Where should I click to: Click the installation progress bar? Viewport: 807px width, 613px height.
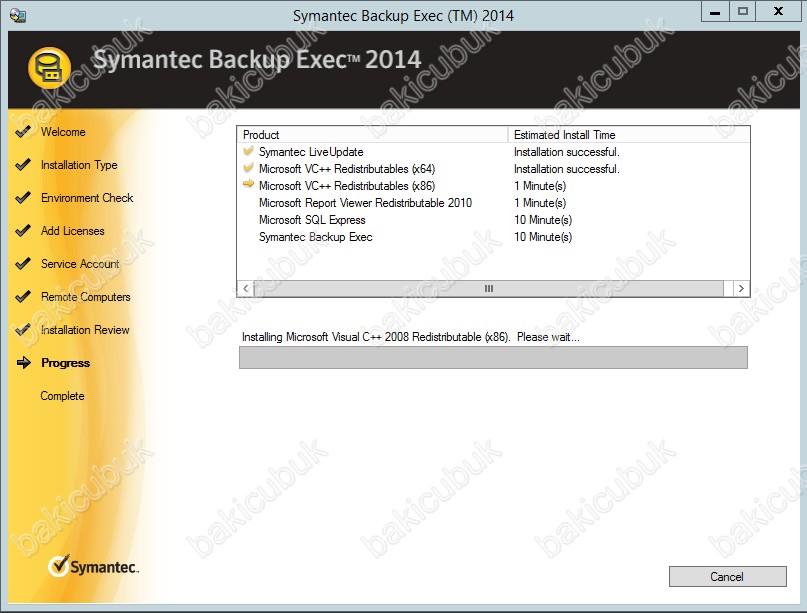[493, 357]
